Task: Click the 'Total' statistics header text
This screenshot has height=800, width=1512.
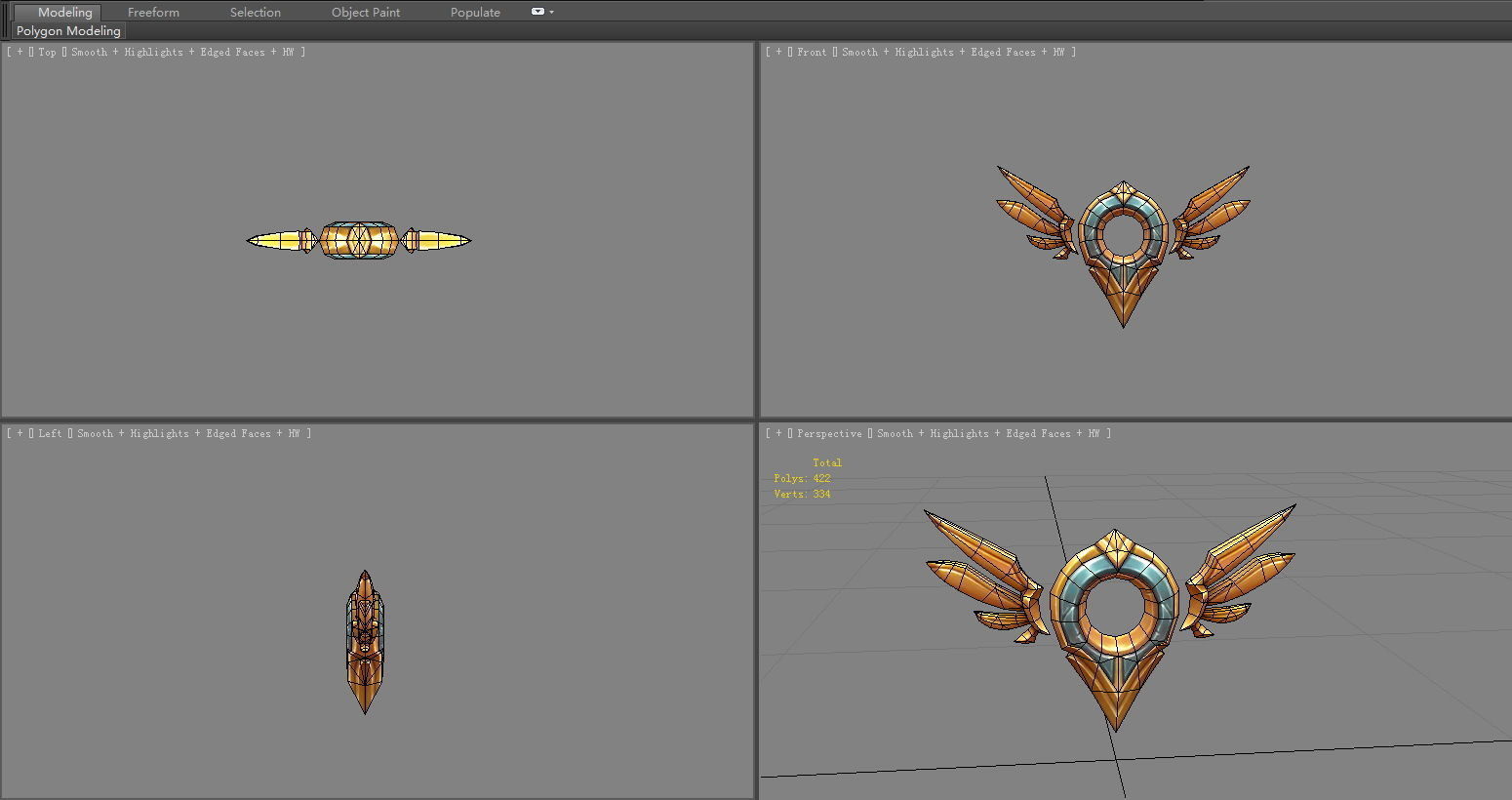Action: (x=827, y=462)
